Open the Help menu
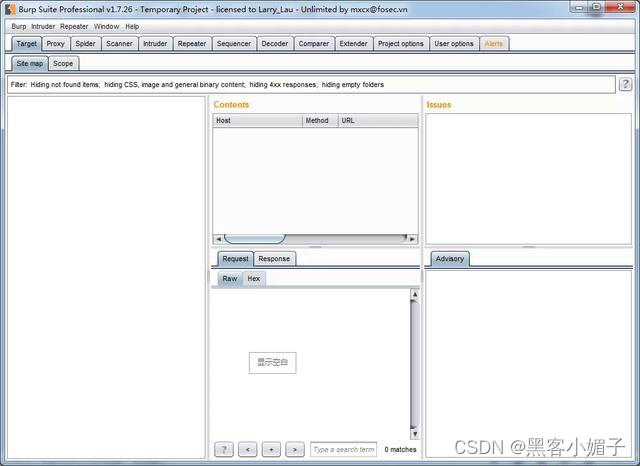The height and width of the screenshot is (466, 640). point(132,27)
